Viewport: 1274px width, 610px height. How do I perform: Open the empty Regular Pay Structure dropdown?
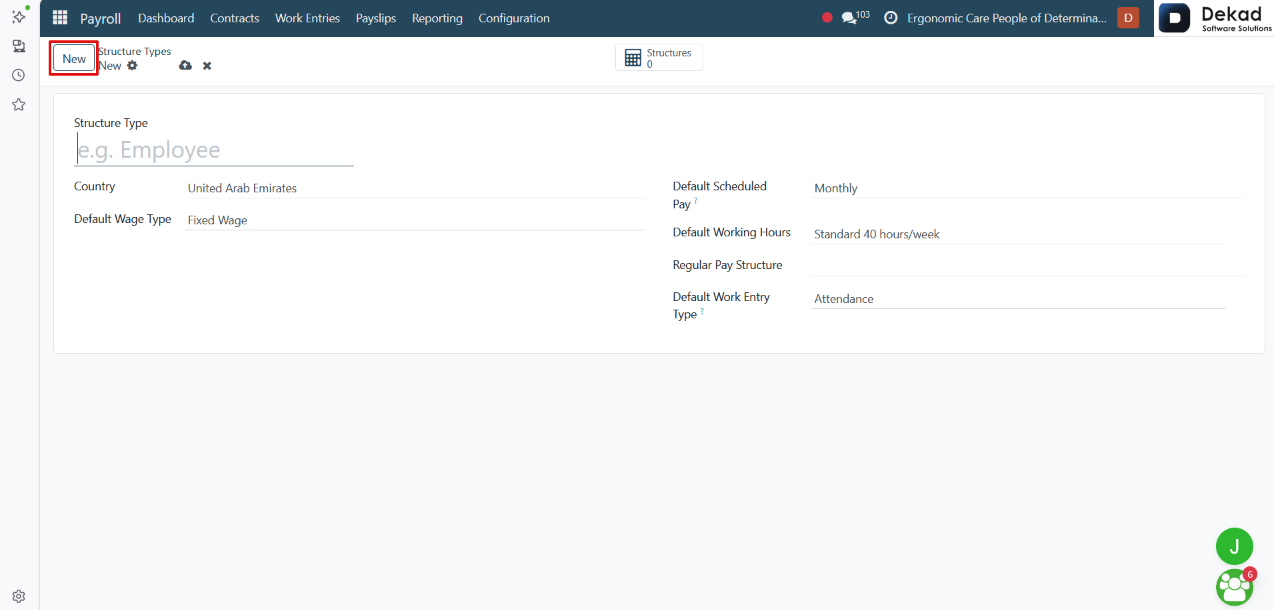point(1028,265)
